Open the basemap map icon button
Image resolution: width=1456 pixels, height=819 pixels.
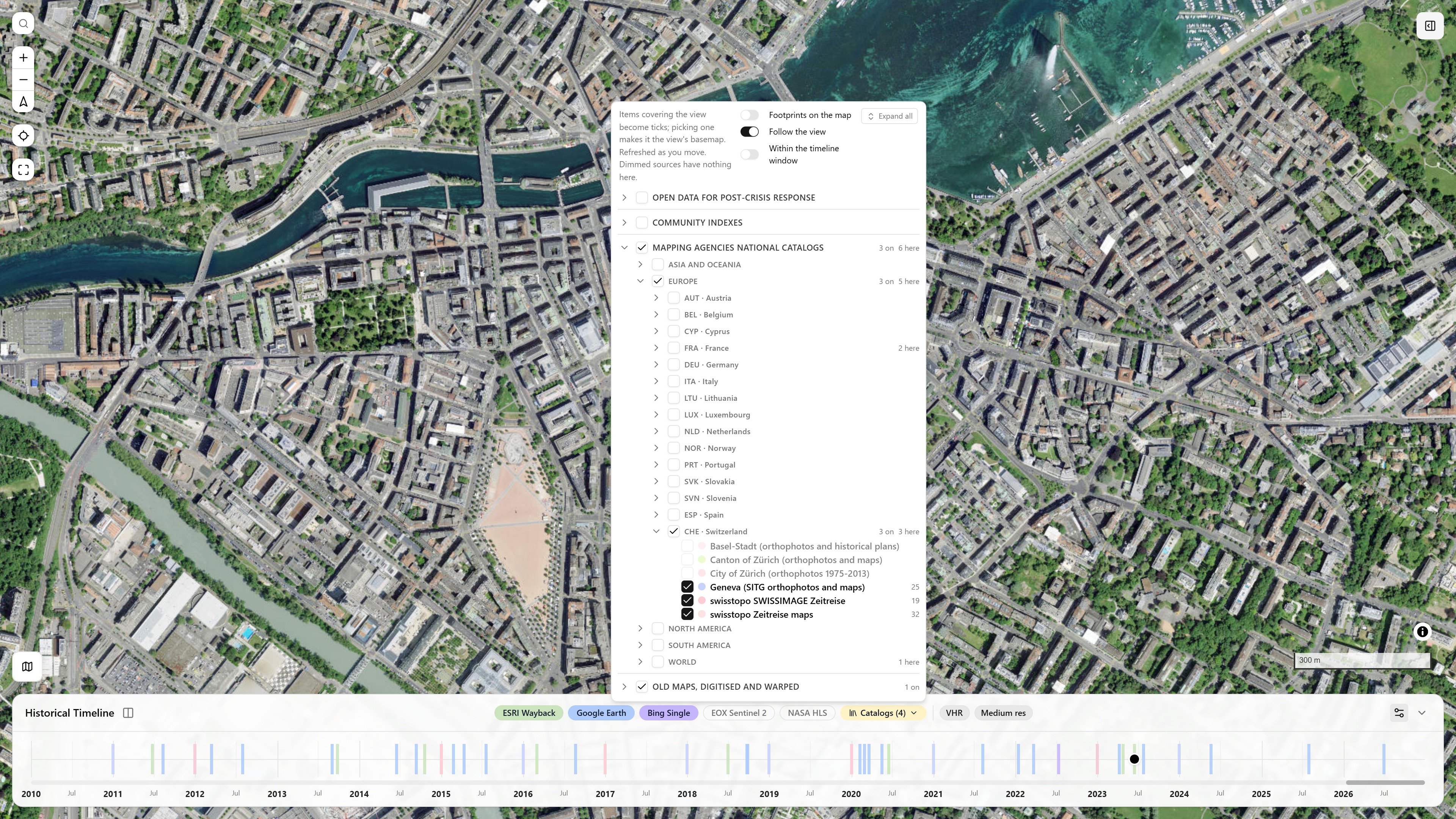pyautogui.click(x=27, y=667)
